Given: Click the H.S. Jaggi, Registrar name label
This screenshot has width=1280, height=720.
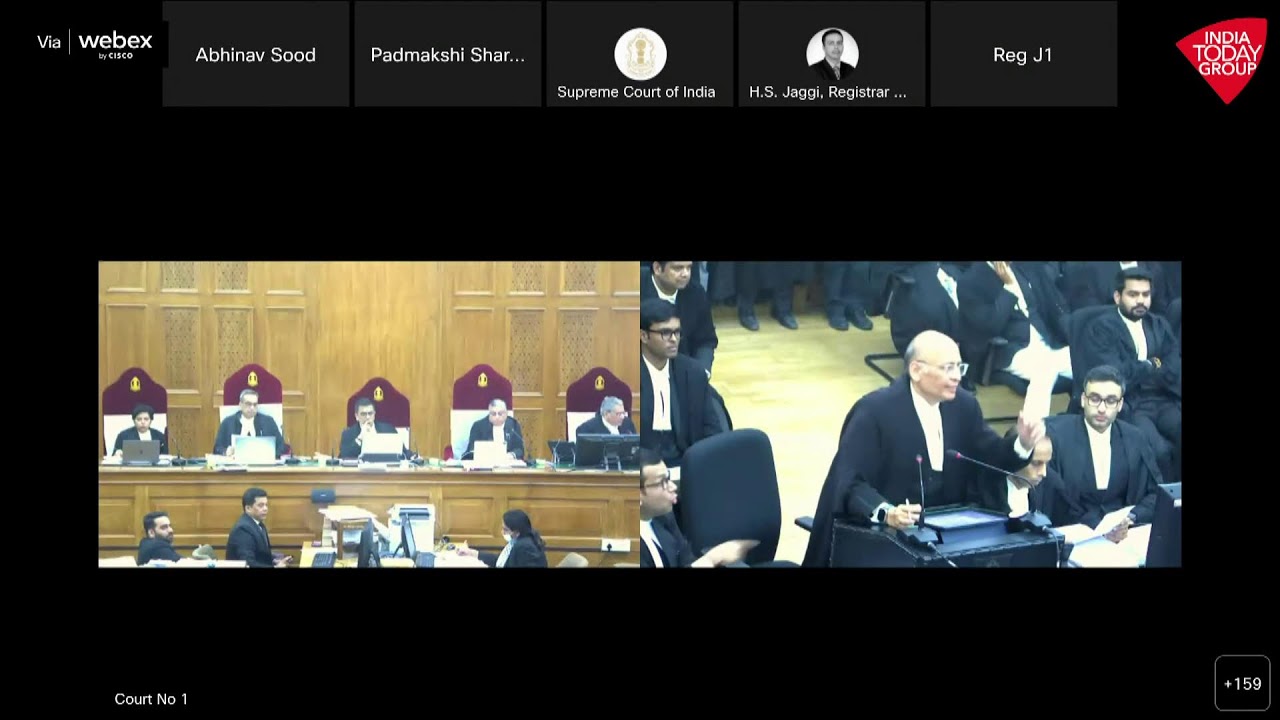Looking at the screenshot, I should pyautogui.click(x=828, y=92).
